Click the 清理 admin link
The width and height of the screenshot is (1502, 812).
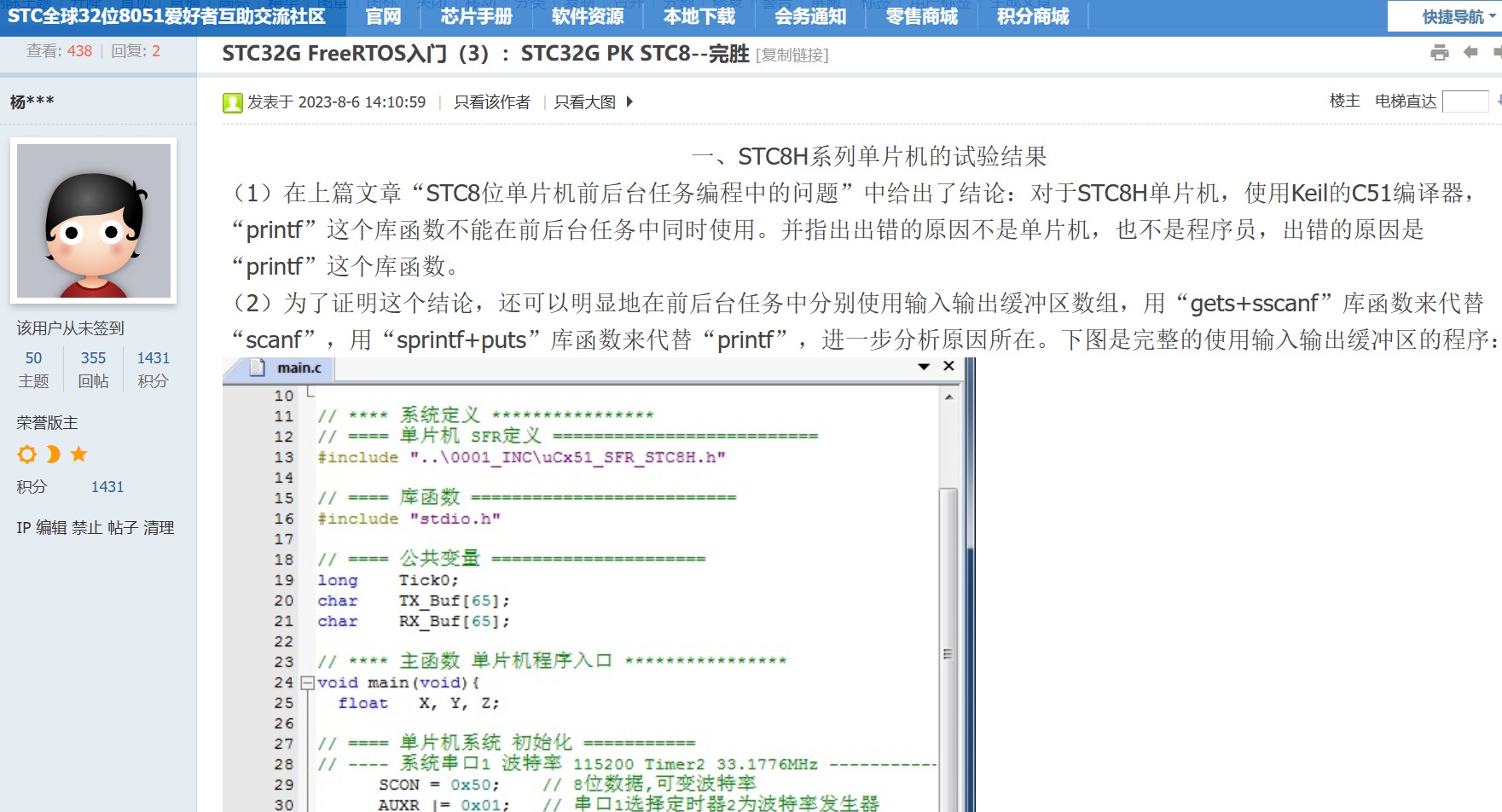click(159, 528)
